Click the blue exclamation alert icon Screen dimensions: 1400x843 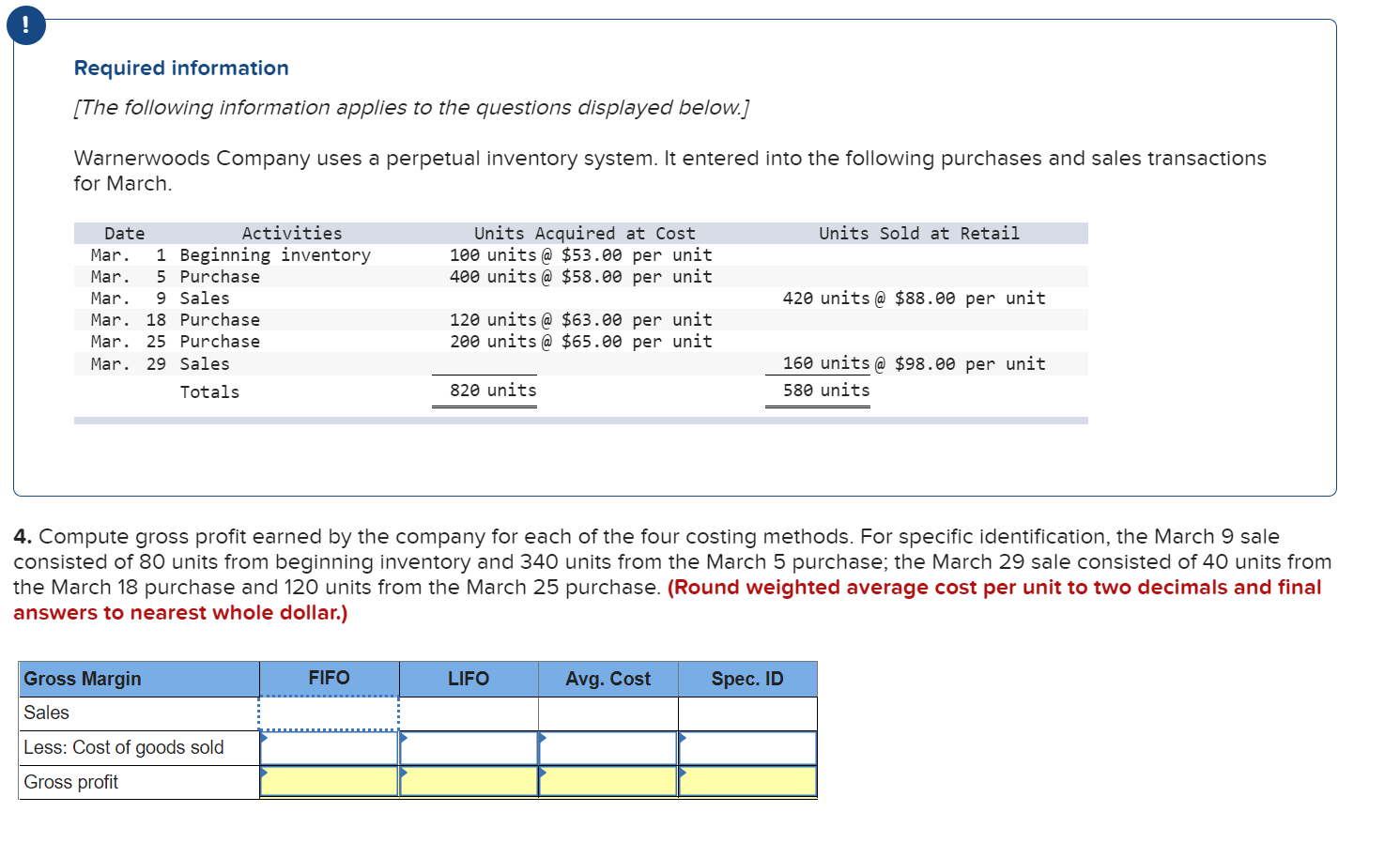pos(25,24)
